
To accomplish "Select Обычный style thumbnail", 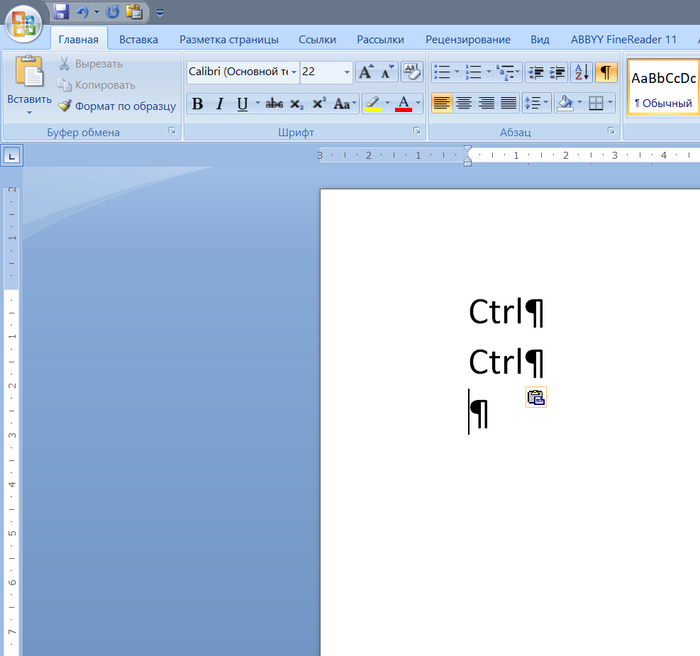I will click(663, 87).
